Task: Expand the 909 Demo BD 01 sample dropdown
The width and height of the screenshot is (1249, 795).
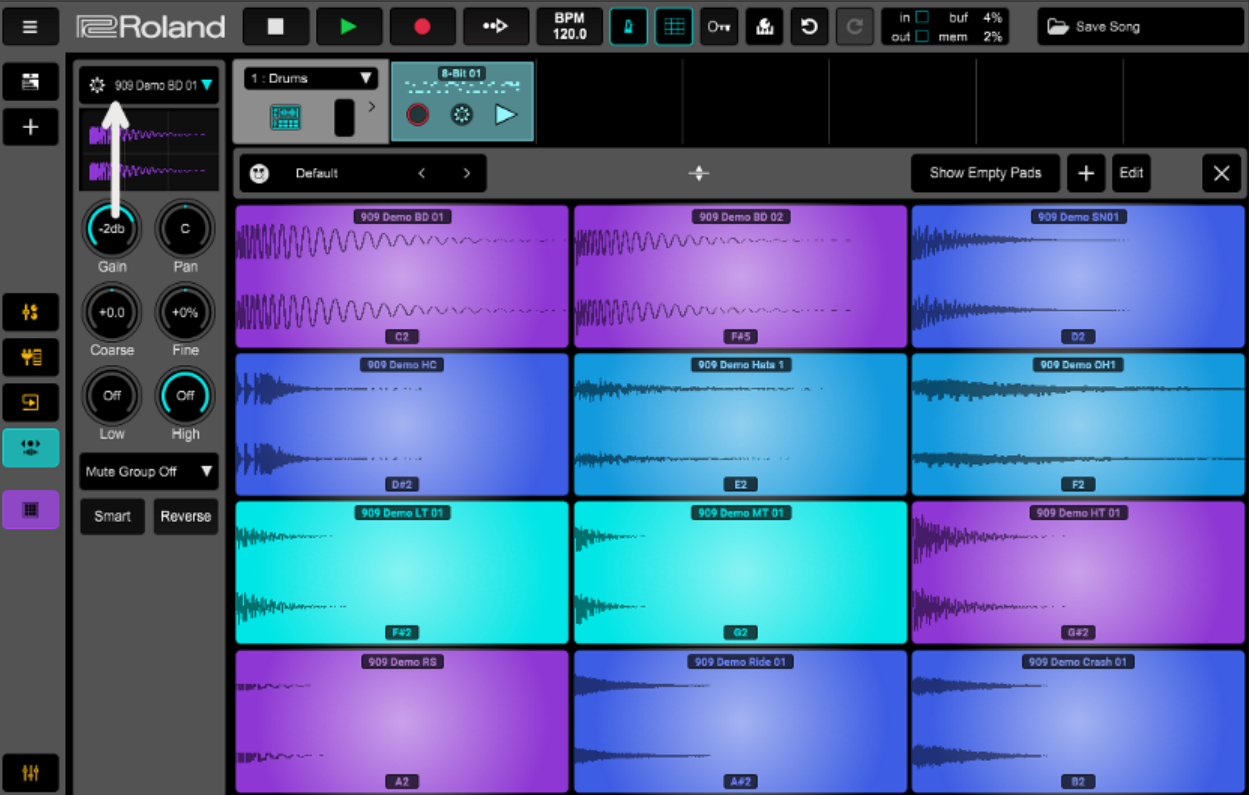Action: pyautogui.click(x=206, y=86)
